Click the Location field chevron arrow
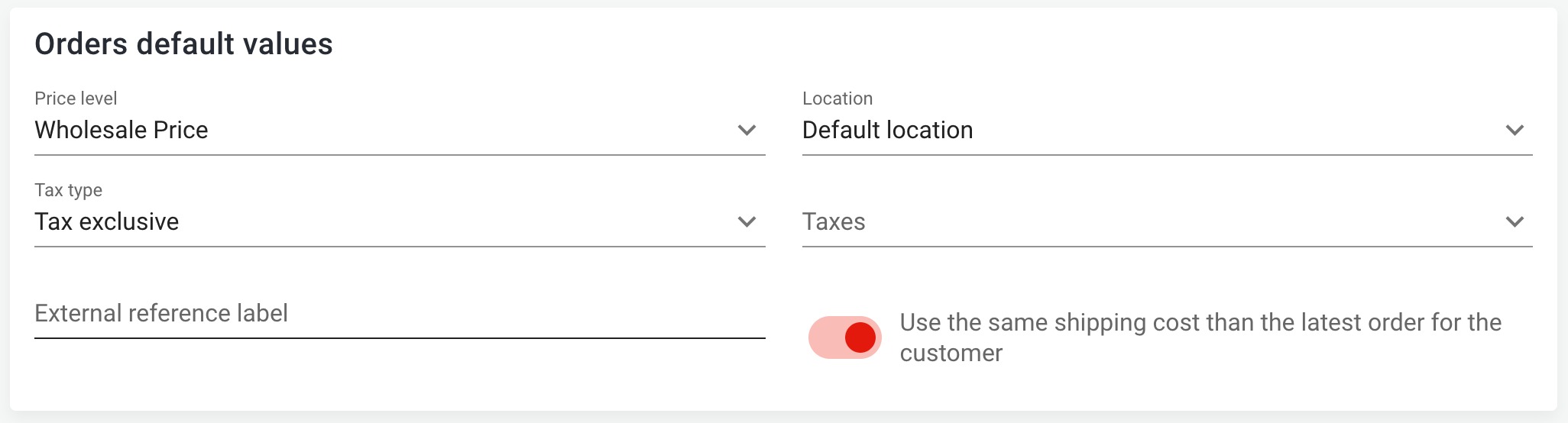The height and width of the screenshot is (423, 1568). coord(1515,131)
